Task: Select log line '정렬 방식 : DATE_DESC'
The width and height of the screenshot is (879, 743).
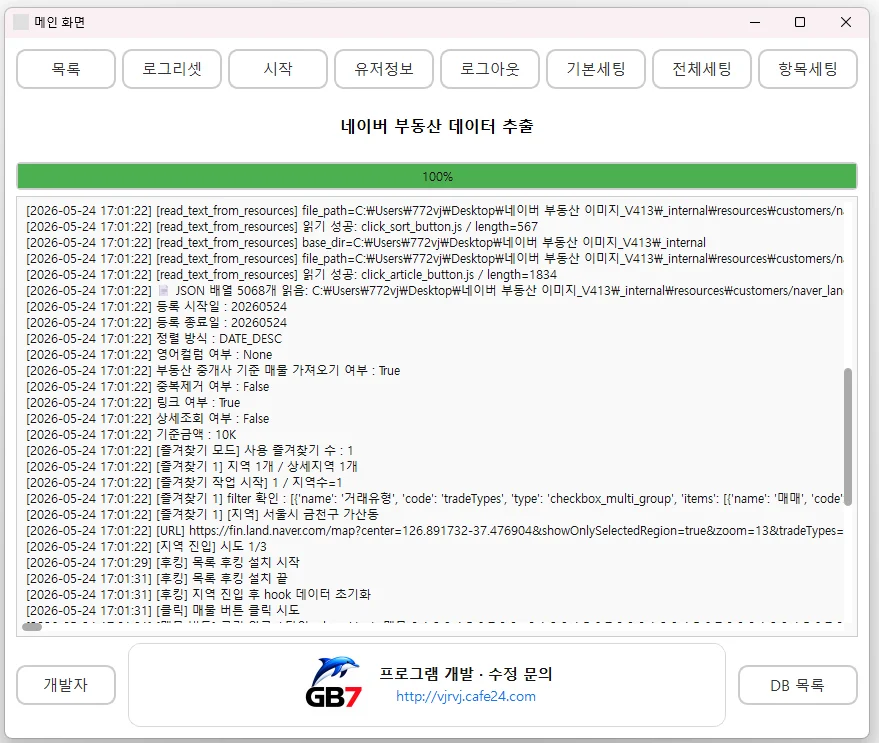Action: (154, 339)
